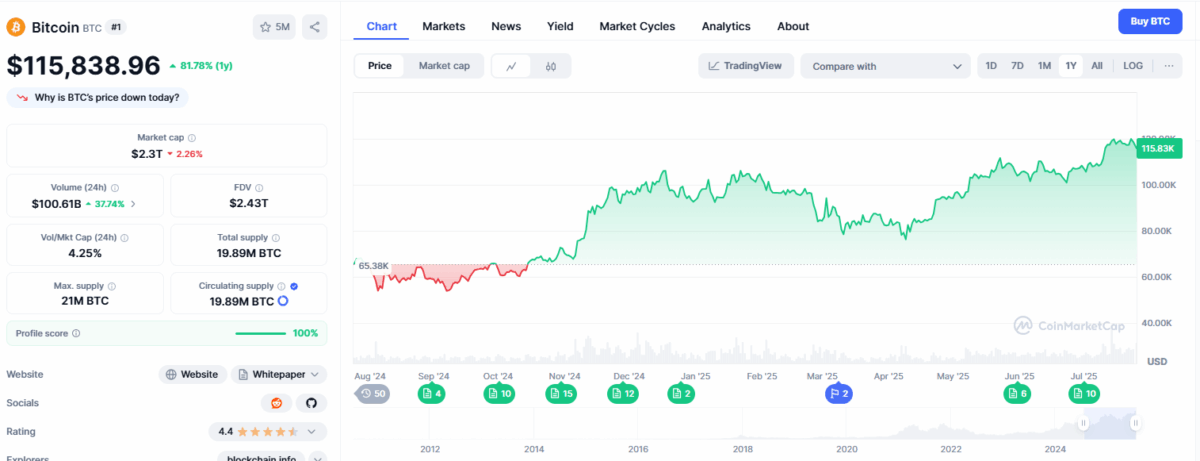This screenshot has height=461, width=1200.
Task: Open Oct '24 news marker 10
Action: tap(499, 394)
